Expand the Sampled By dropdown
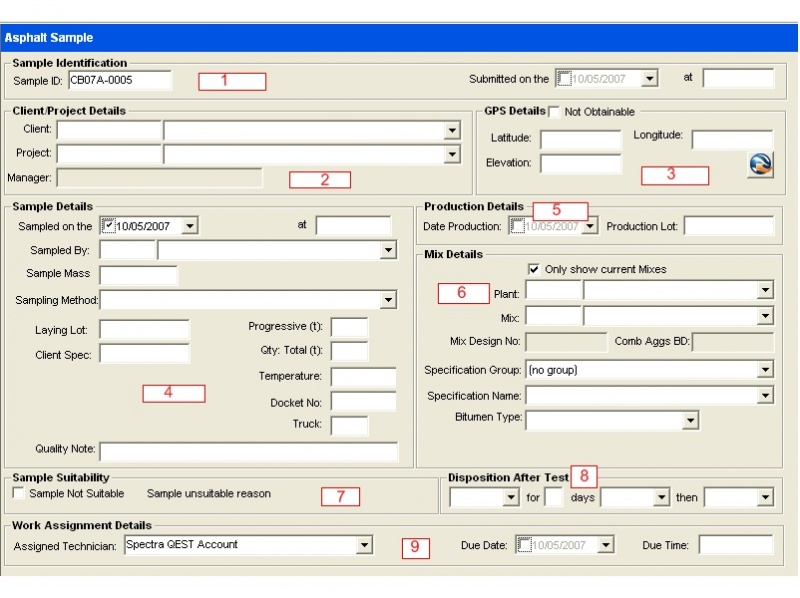 (390, 250)
